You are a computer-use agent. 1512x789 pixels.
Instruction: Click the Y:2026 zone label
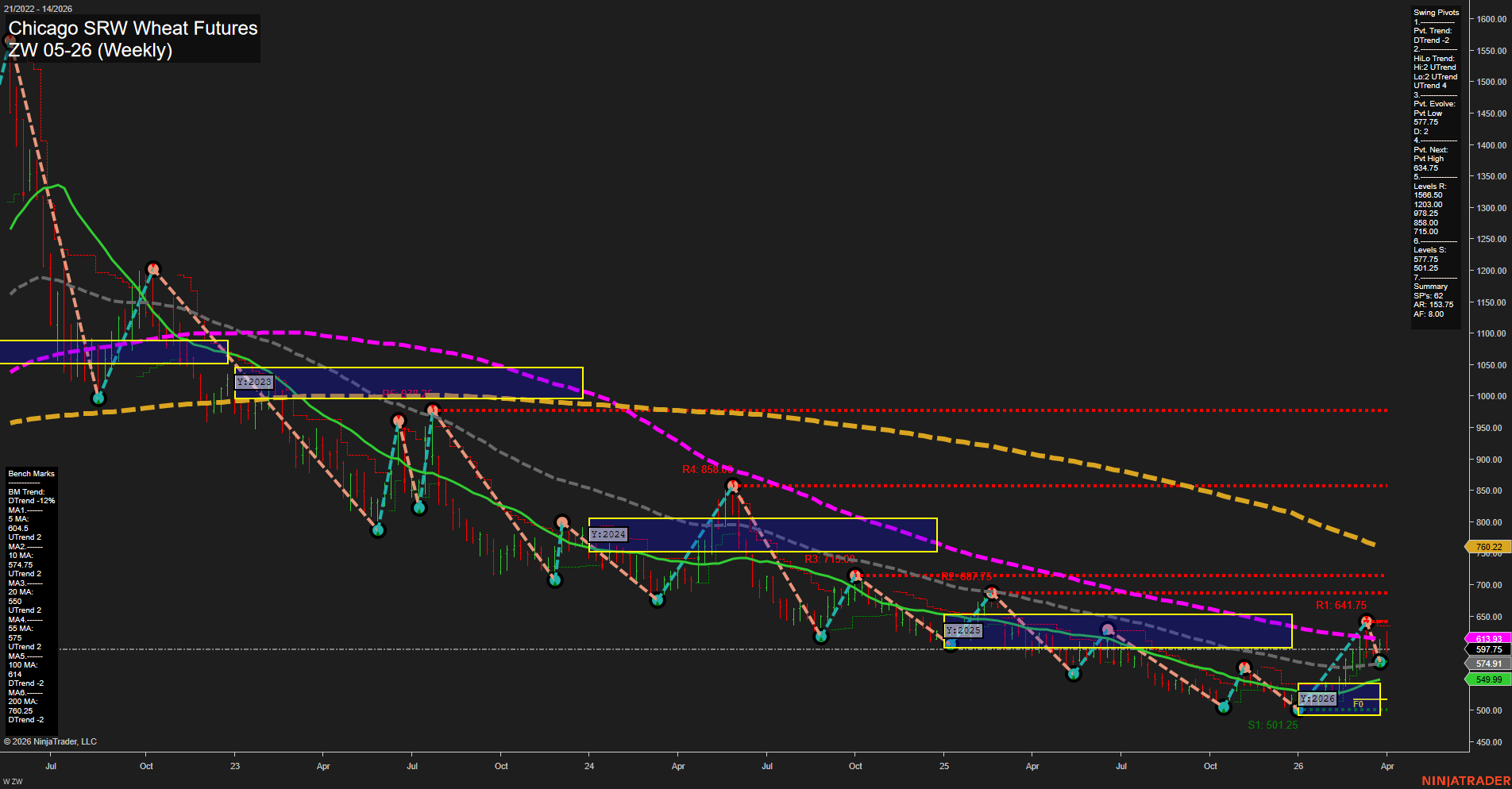(x=1317, y=699)
